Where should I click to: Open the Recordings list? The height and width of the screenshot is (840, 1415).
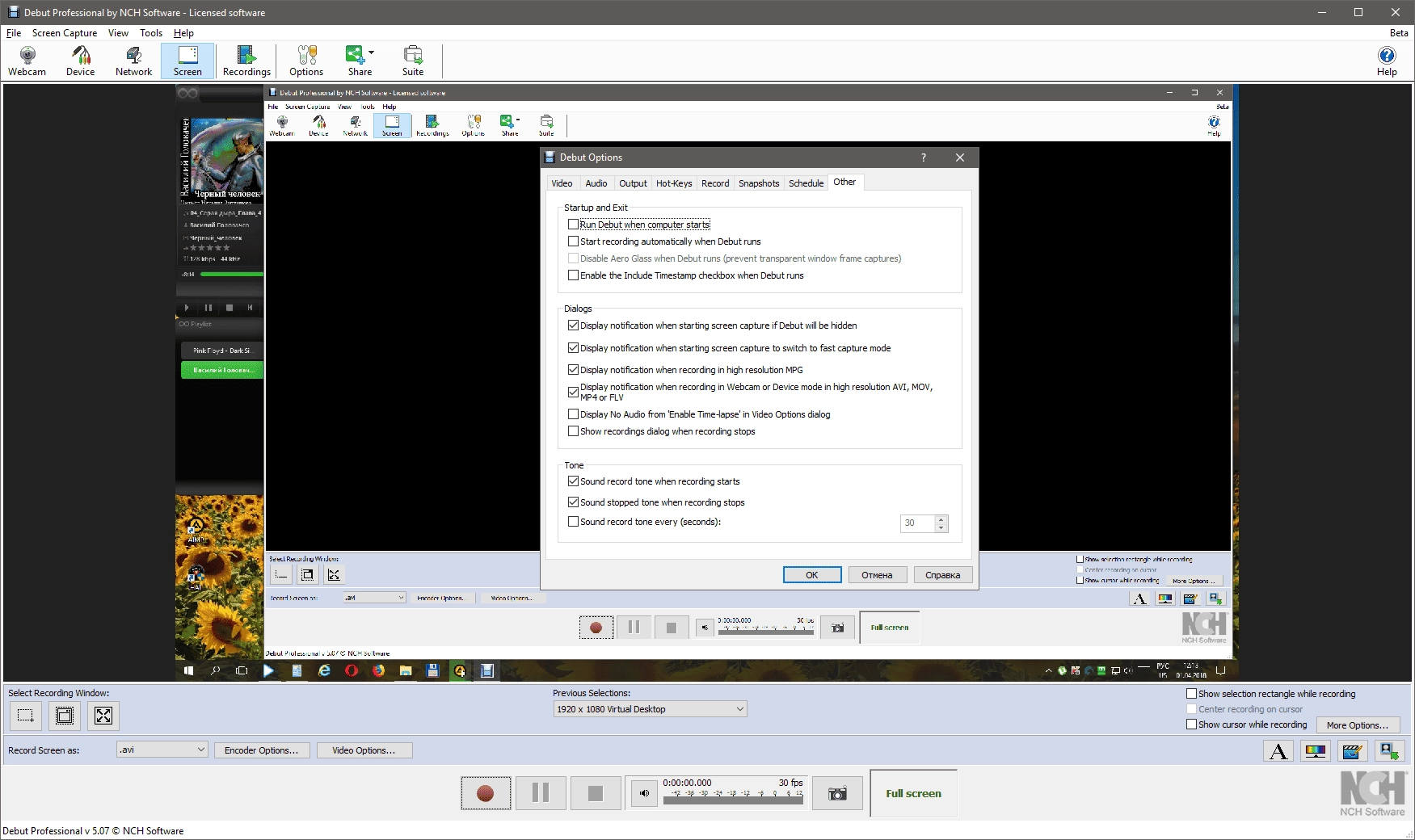pos(246,61)
